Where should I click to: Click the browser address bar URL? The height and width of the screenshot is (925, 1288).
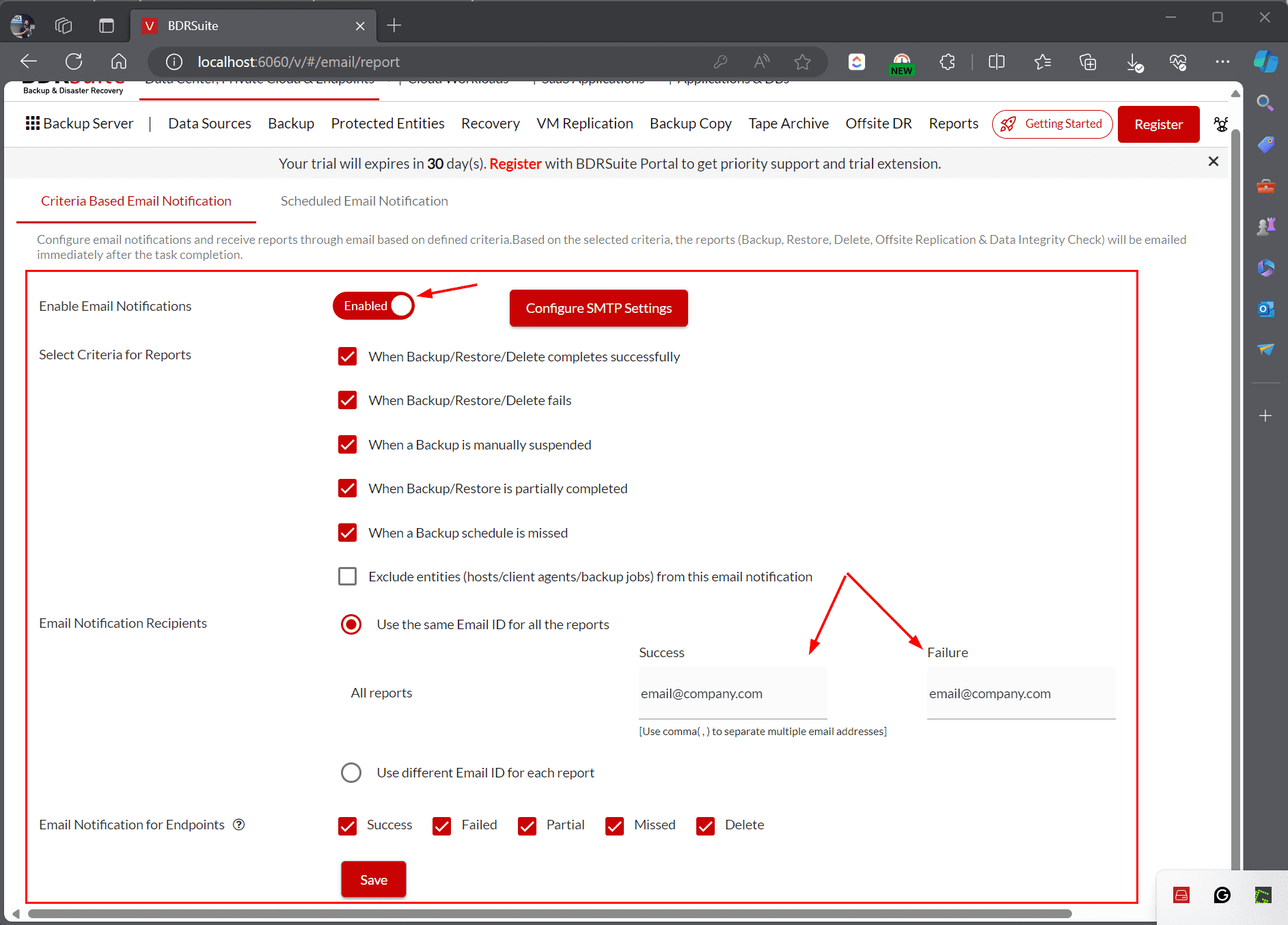pos(299,62)
